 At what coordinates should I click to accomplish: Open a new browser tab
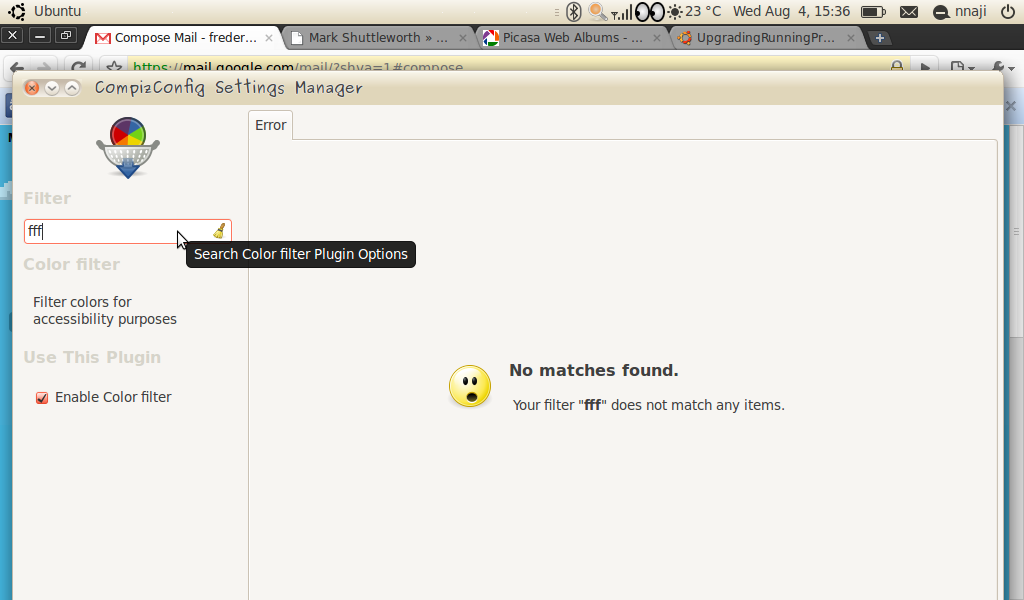coord(879,38)
